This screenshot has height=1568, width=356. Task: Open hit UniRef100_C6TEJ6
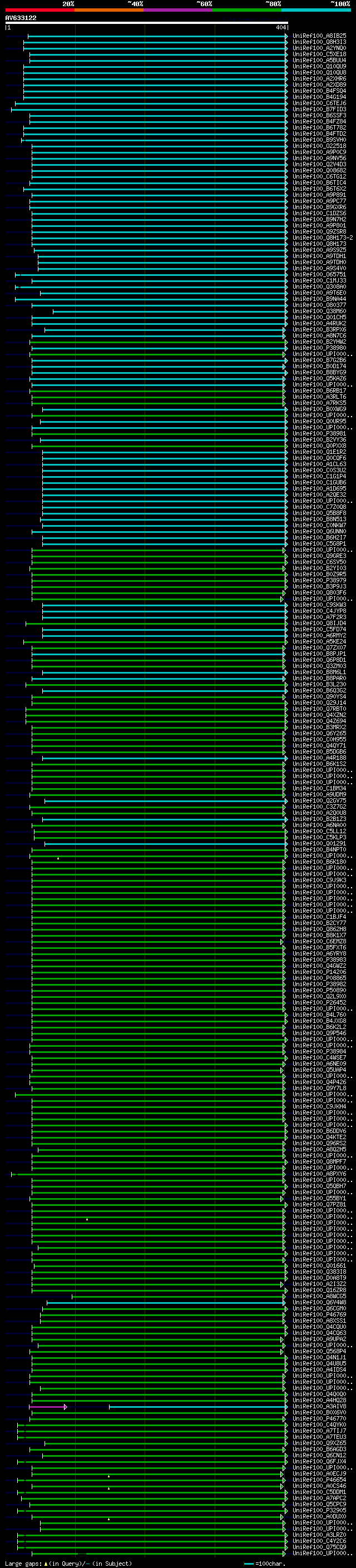pos(319,103)
